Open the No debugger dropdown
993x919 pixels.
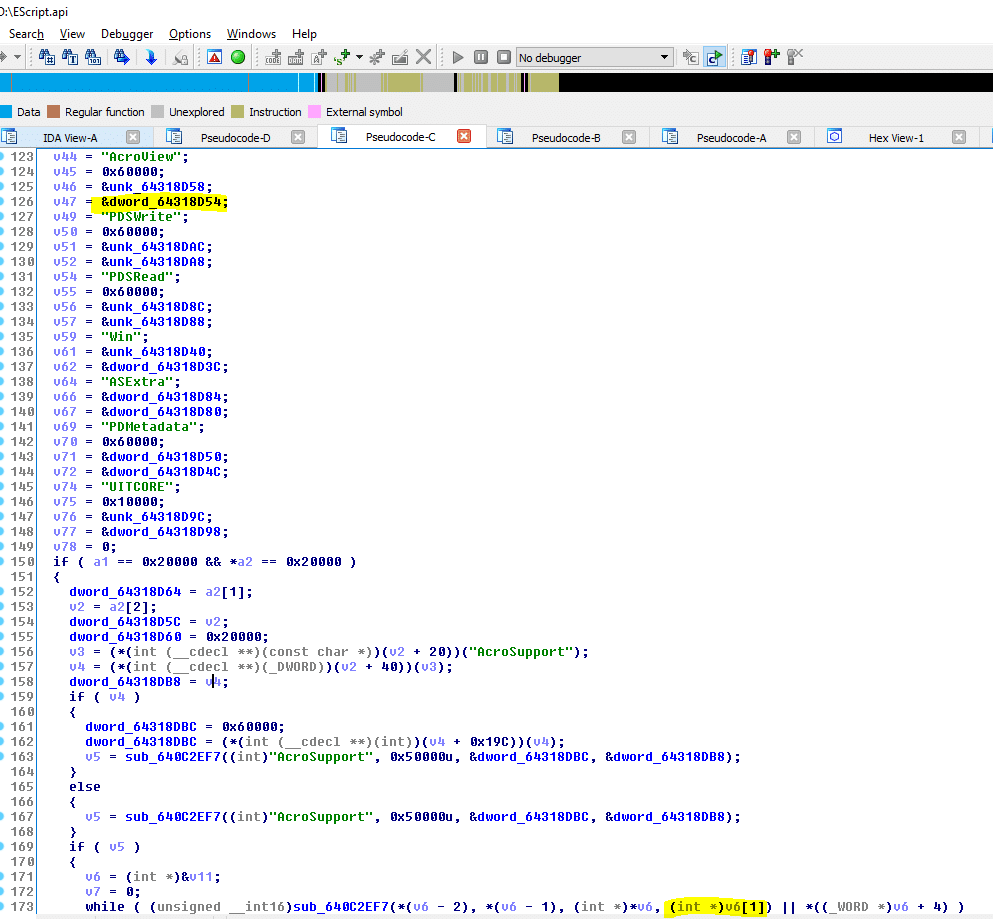(594, 58)
